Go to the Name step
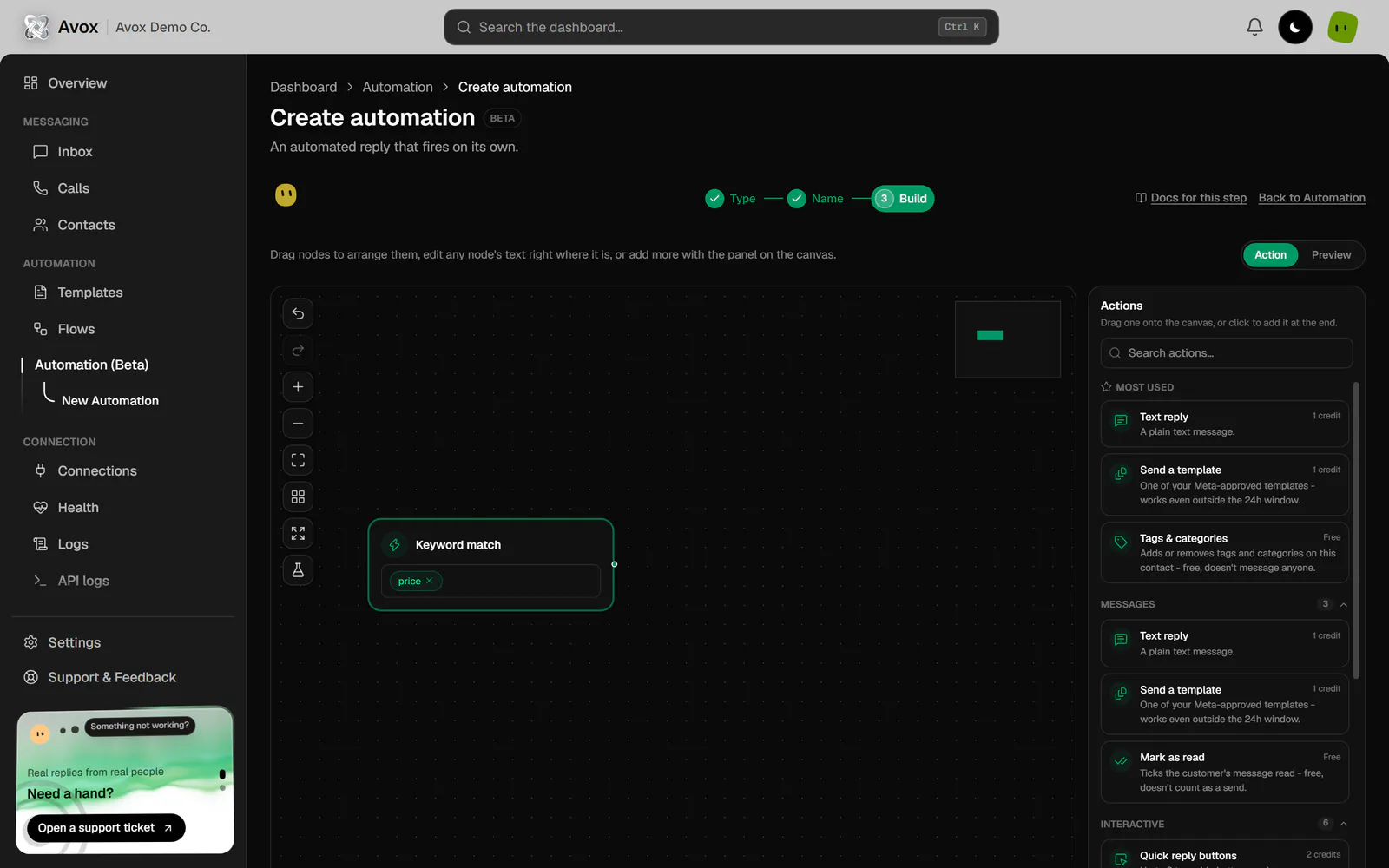This screenshot has height=868, width=1389. point(815,199)
